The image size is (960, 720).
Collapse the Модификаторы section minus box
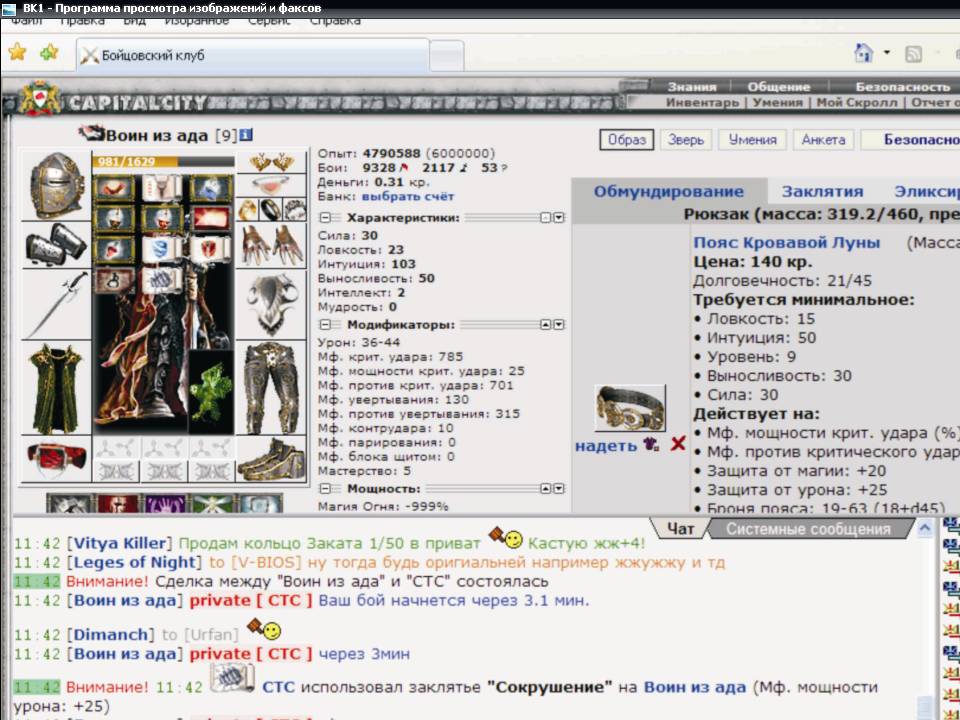325,324
